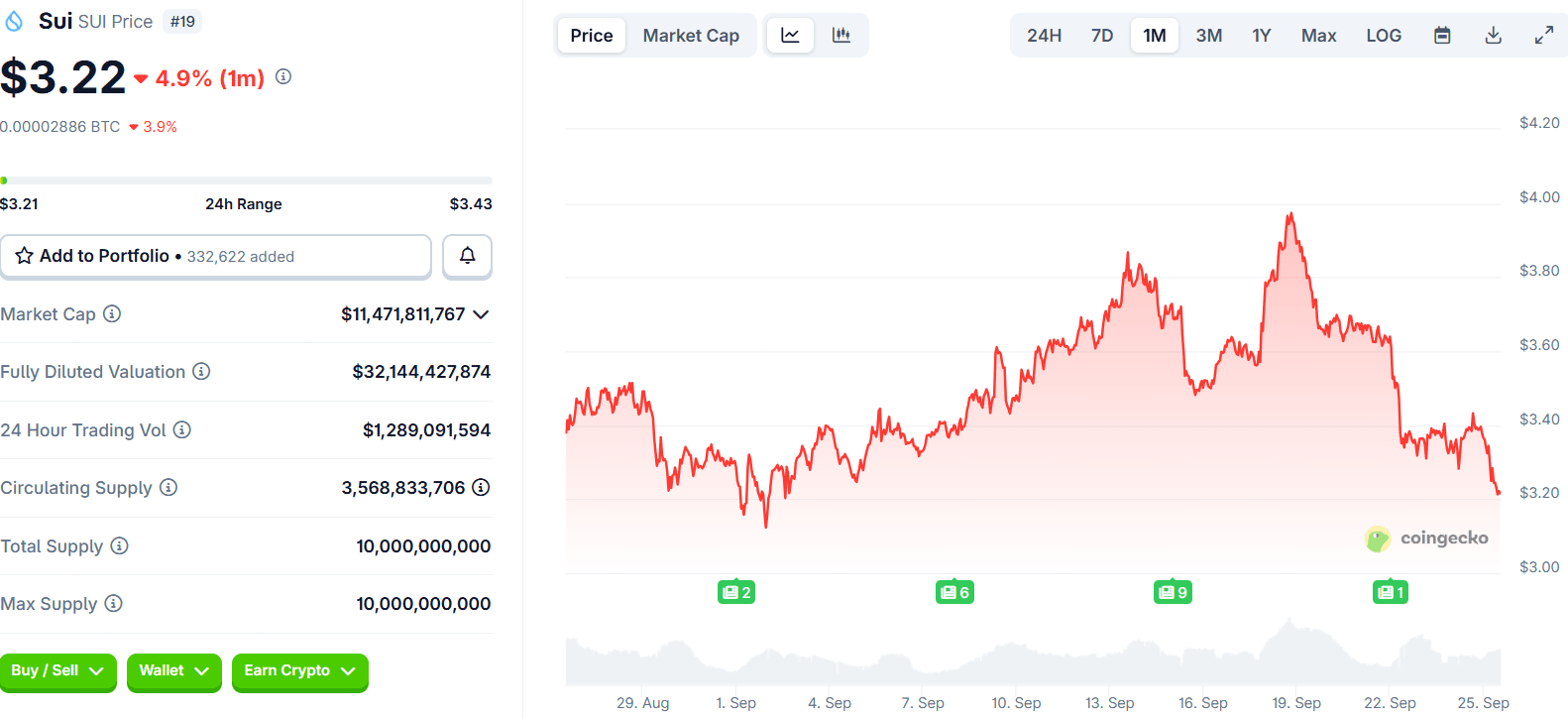This screenshot has height=719, width=1568.
Task: Click the Circulating Supply info icon
Action: pos(168,487)
